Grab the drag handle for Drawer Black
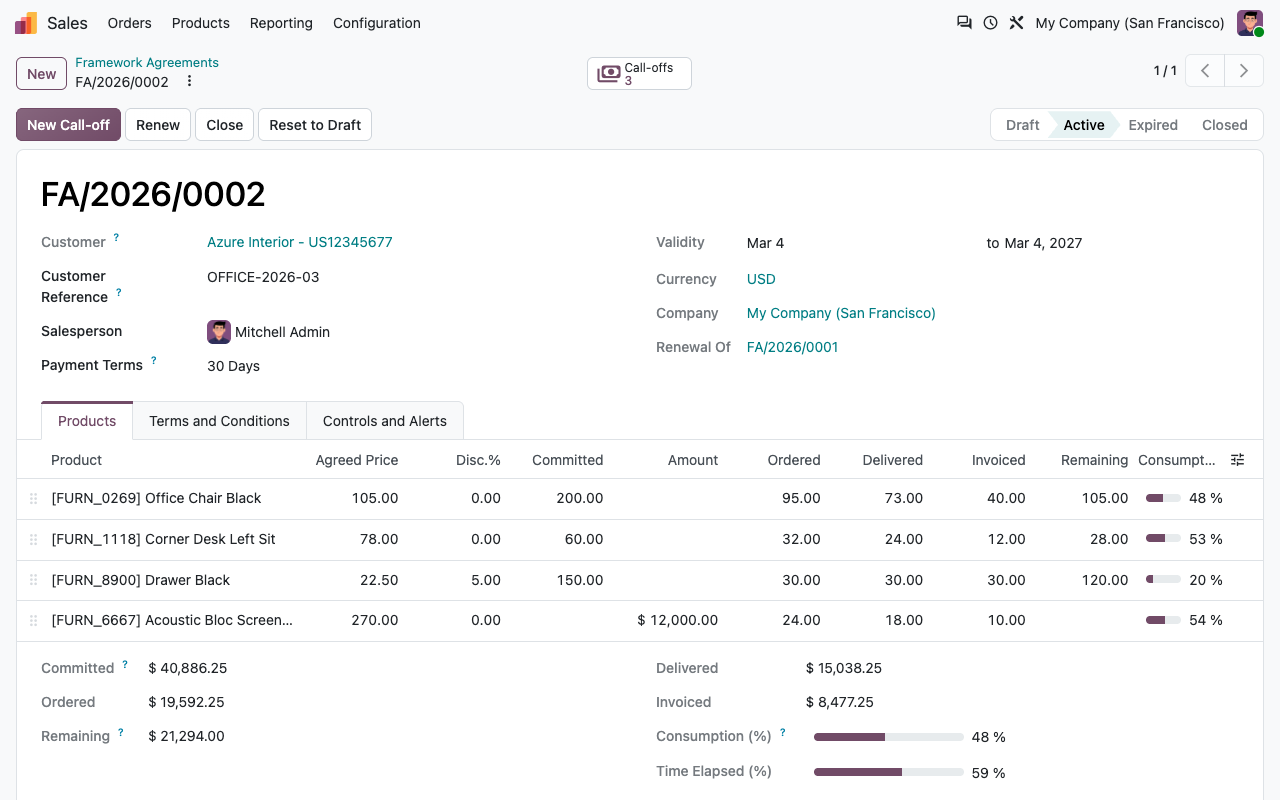Viewport: 1280px width, 800px height. tap(33, 580)
